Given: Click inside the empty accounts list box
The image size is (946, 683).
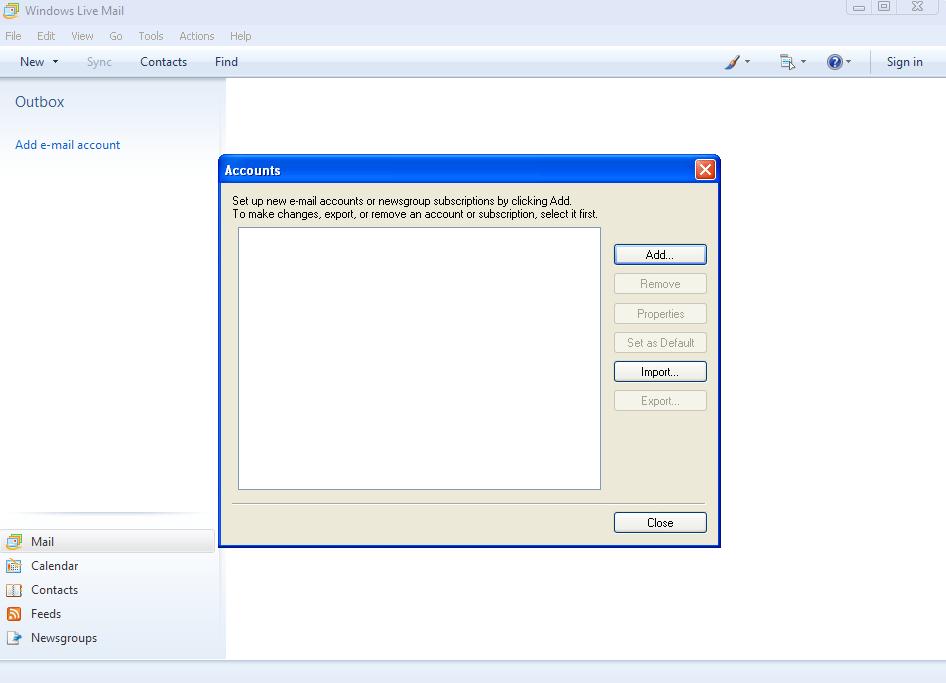Looking at the screenshot, I should [x=419, y=358].
